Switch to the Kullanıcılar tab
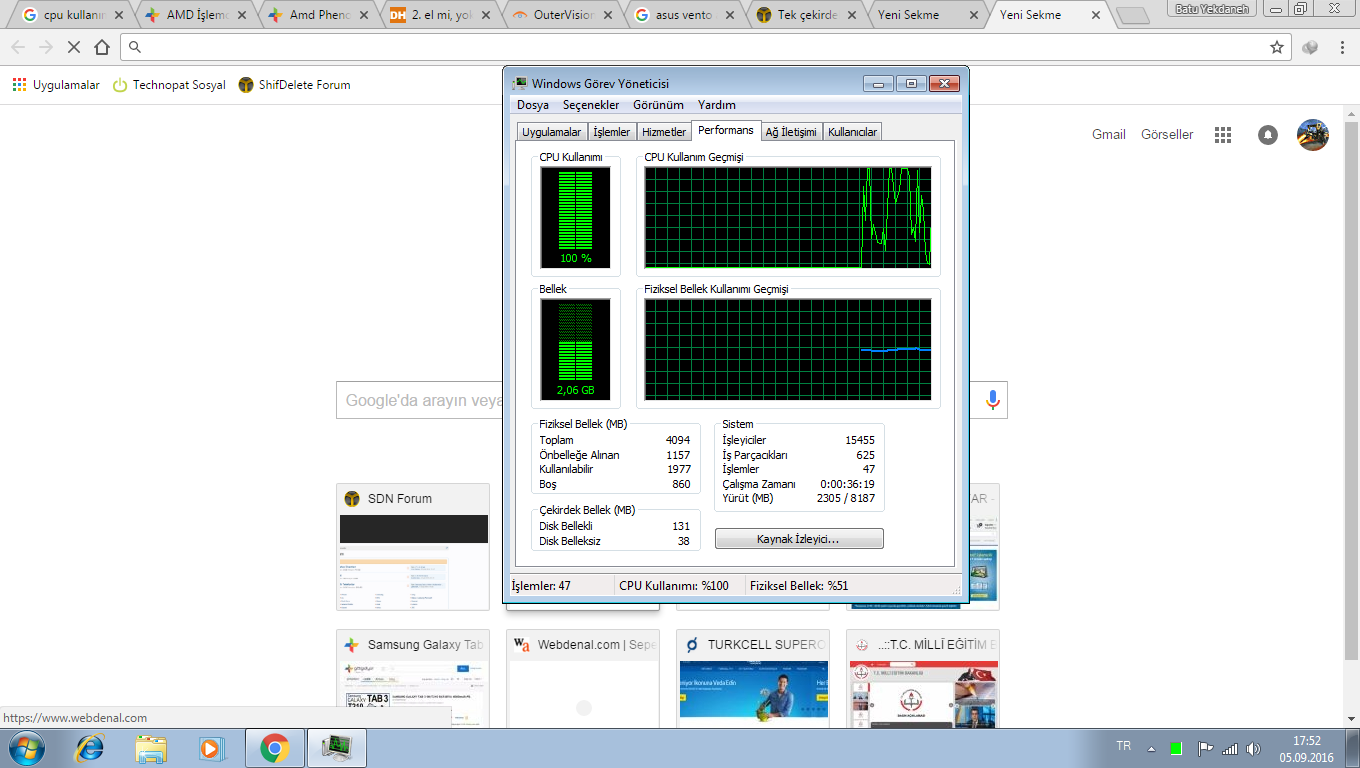Image resolution: width=1360 pixels, height=768 pixels. point(853,132)
